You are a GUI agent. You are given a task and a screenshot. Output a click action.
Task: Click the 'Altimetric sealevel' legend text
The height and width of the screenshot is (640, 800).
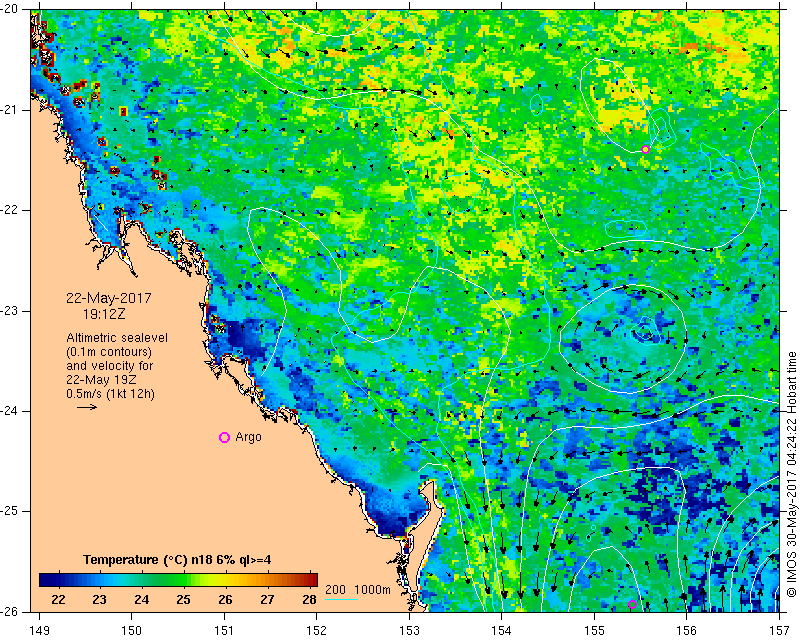117,338
